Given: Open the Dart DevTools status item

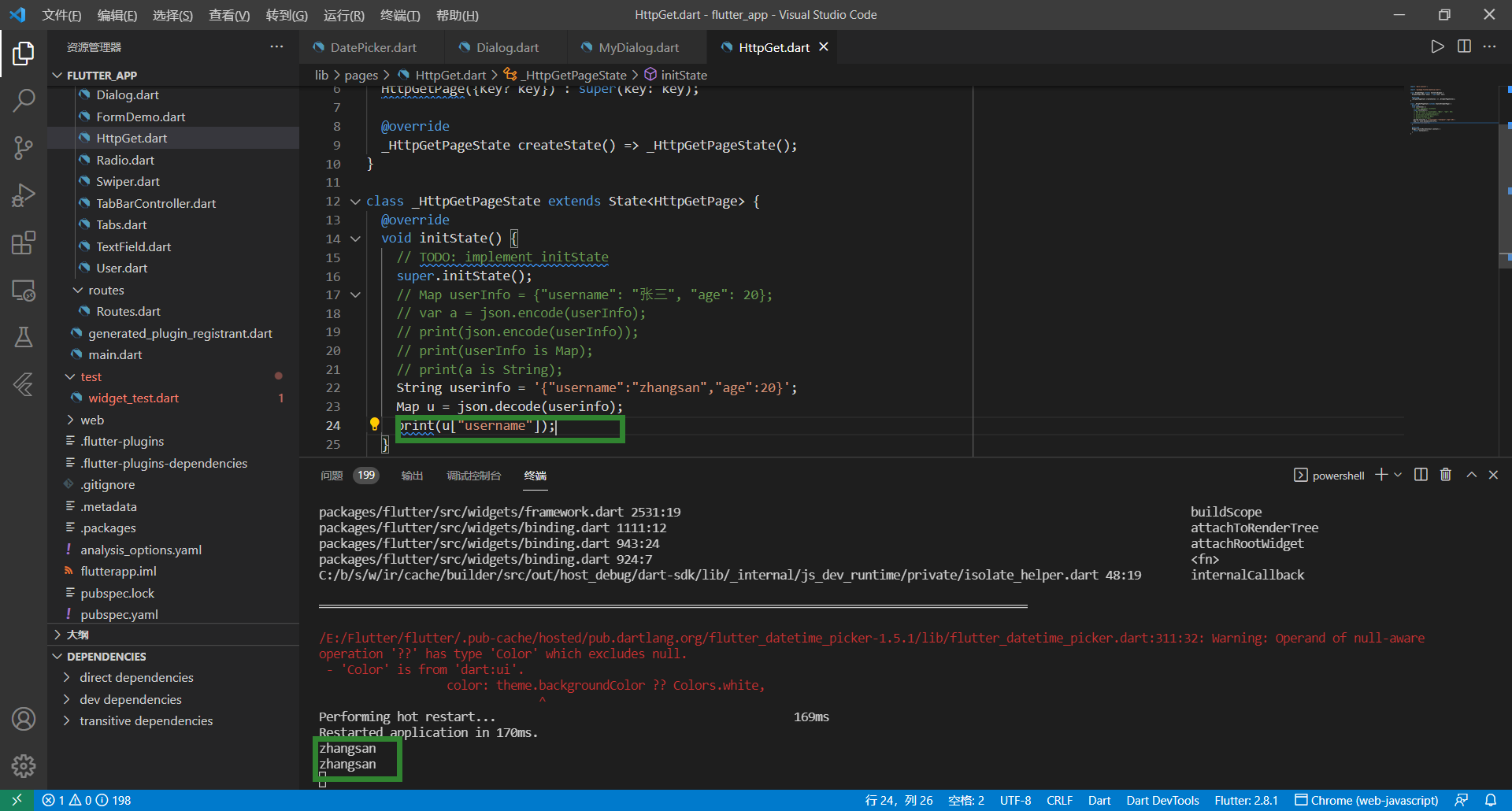Looking at the screenshot, I should pyautogui.click(x=1162, y=800).
